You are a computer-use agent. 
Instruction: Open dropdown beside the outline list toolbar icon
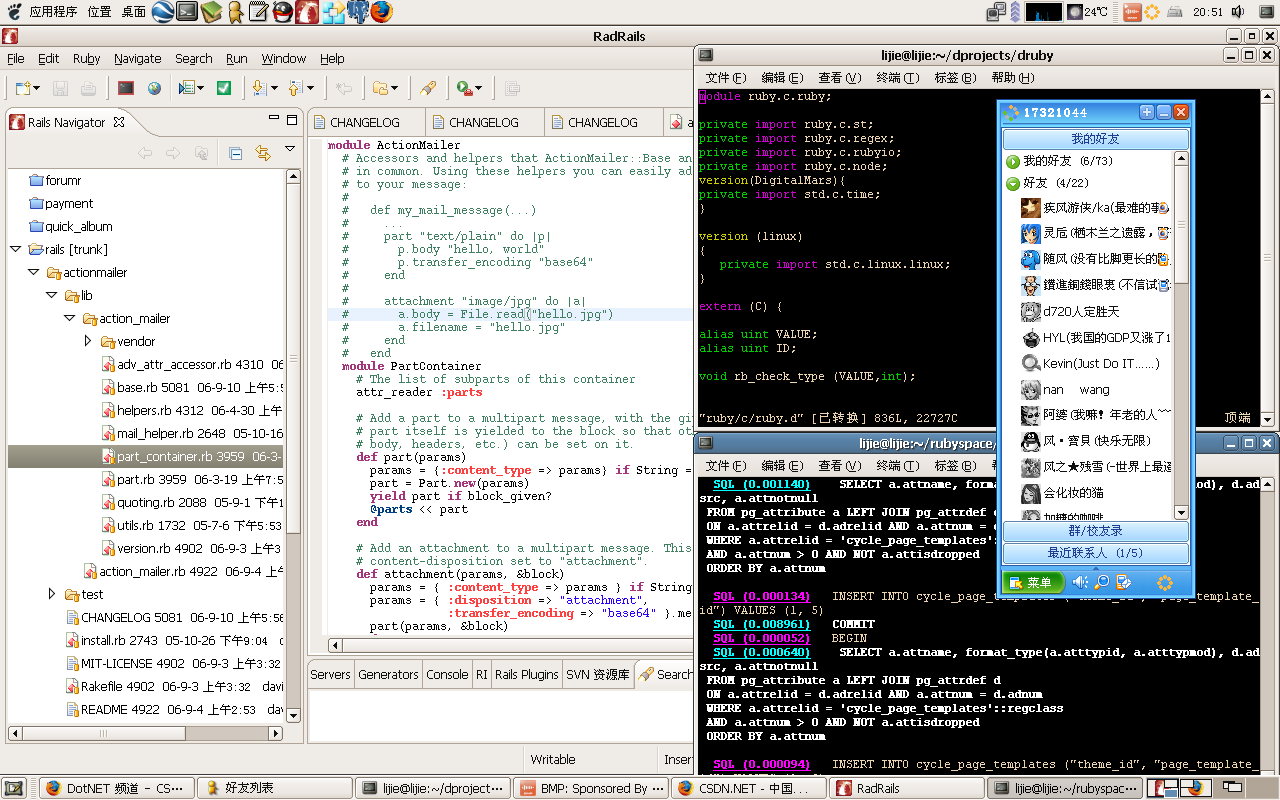tap(201, 89)
